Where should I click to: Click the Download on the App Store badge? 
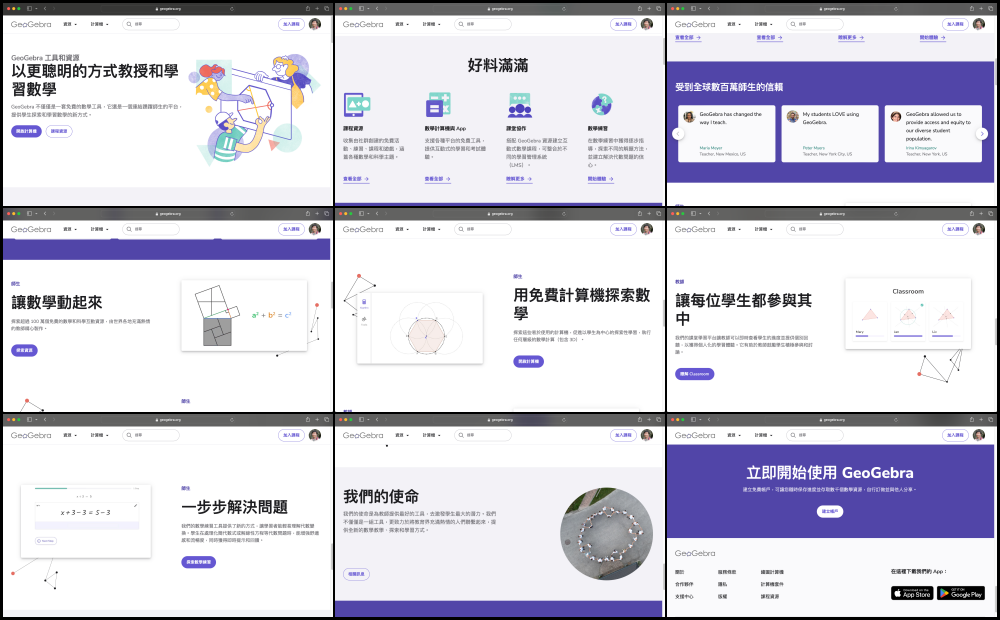click(x=911, y=593)
